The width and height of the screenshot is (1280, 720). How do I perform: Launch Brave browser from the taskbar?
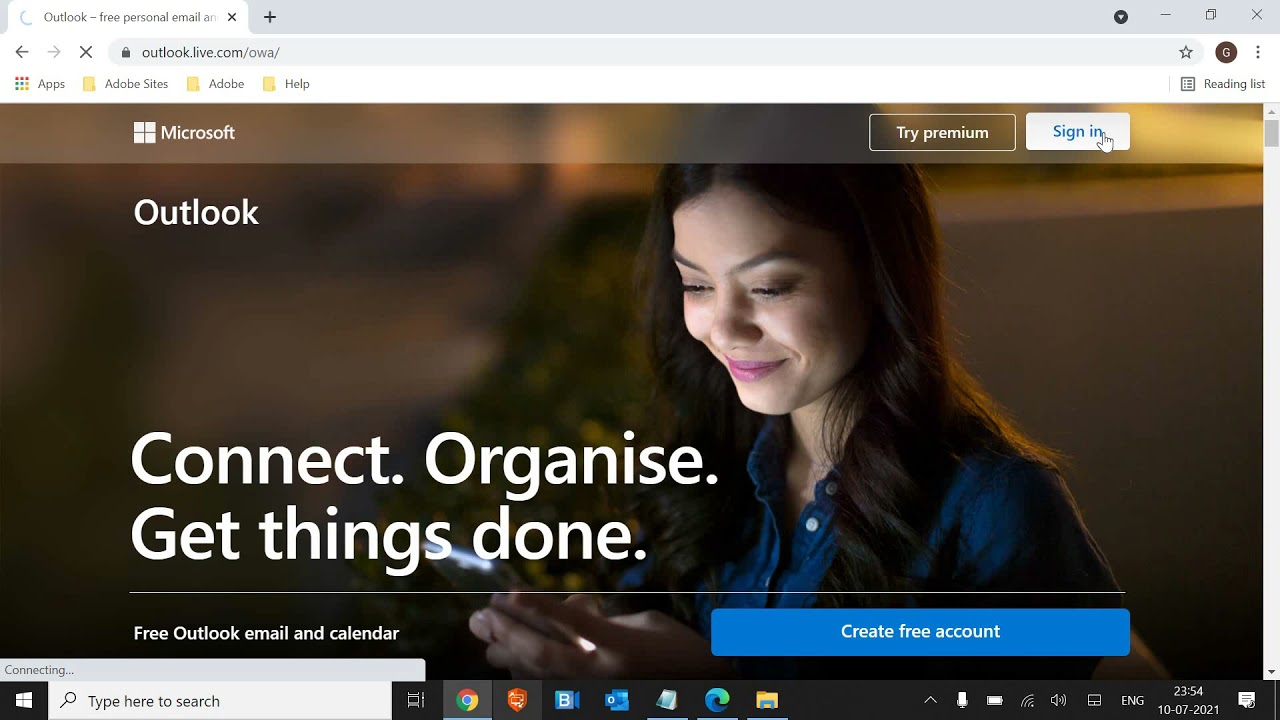[x=517, y=700]
